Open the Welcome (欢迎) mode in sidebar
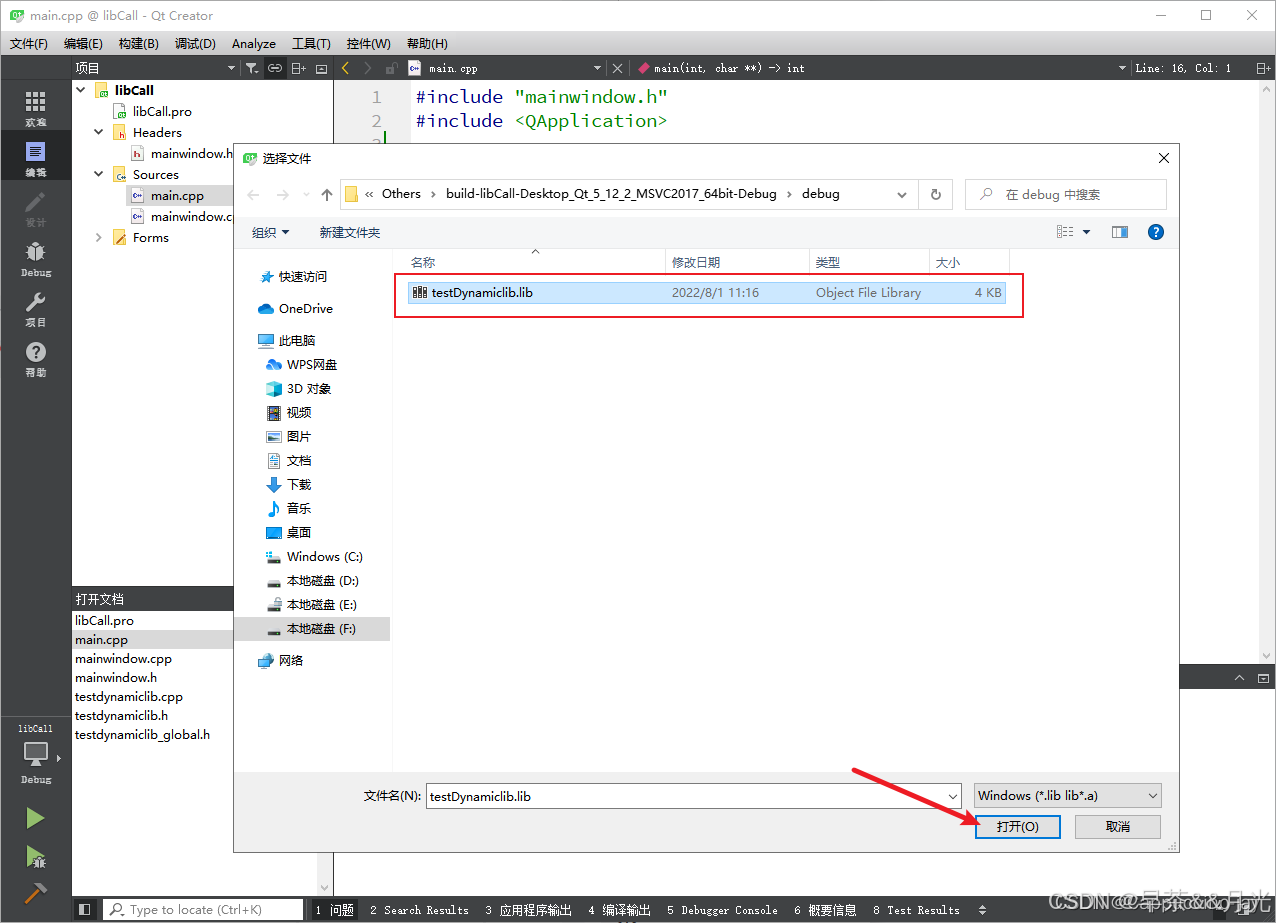The width and height of the screenshot is (1276, 923). pos(35,108)
